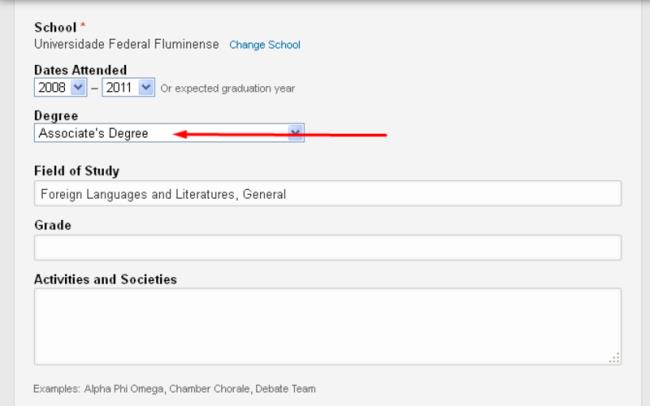Image resolution: width=650 pixels, height=406 pixels.
Task: Click the Universidade Federal Fluminense school name
Action: pos(126,45)
